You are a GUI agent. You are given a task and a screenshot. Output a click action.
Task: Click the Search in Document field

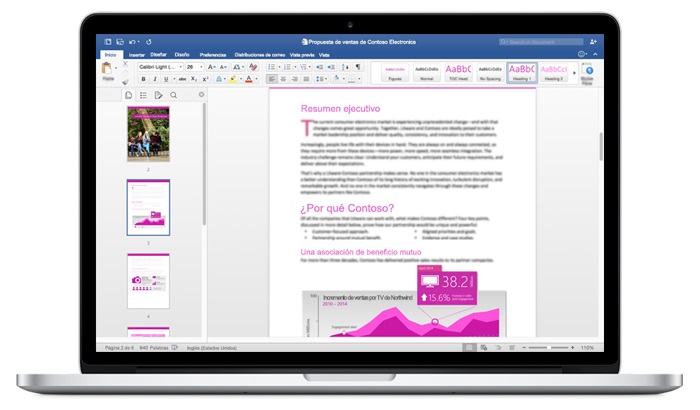point(541,42)
